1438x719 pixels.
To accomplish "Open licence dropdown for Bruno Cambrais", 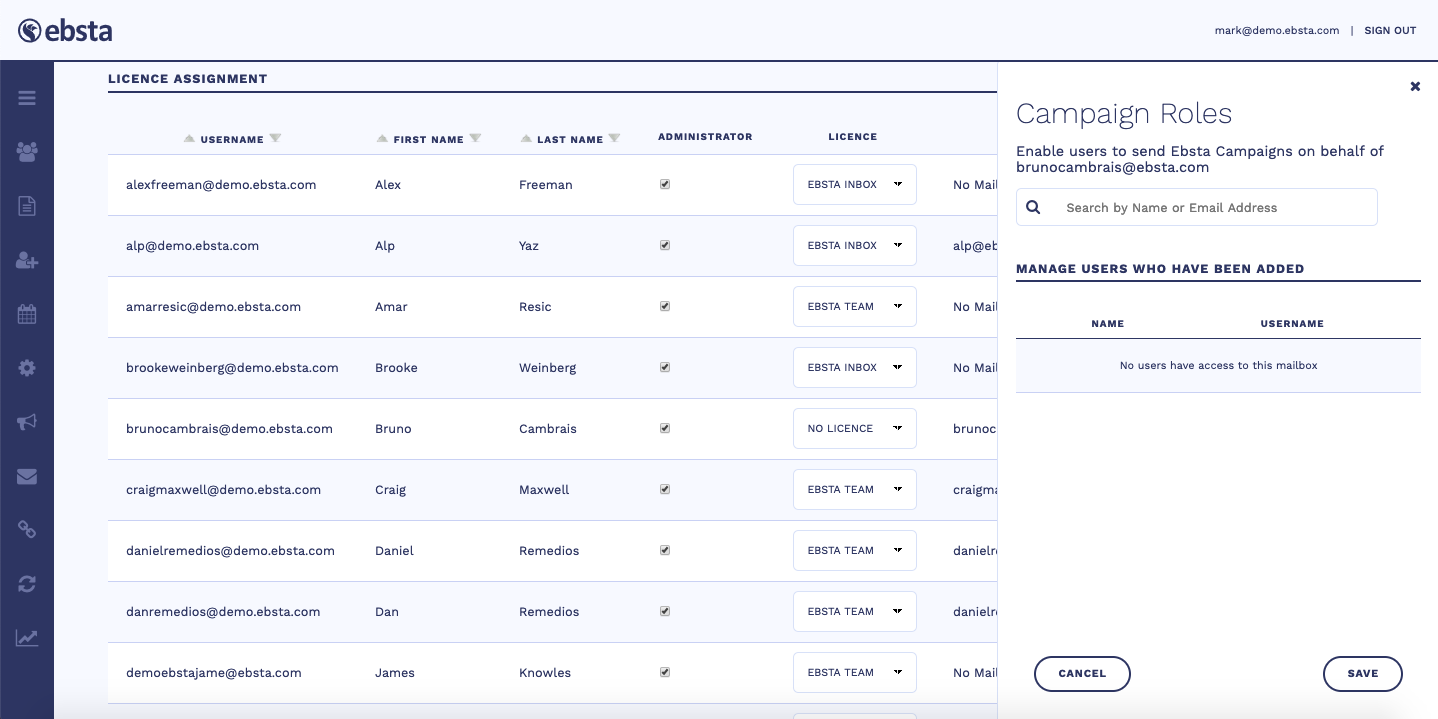I will [x=854, y=429].
